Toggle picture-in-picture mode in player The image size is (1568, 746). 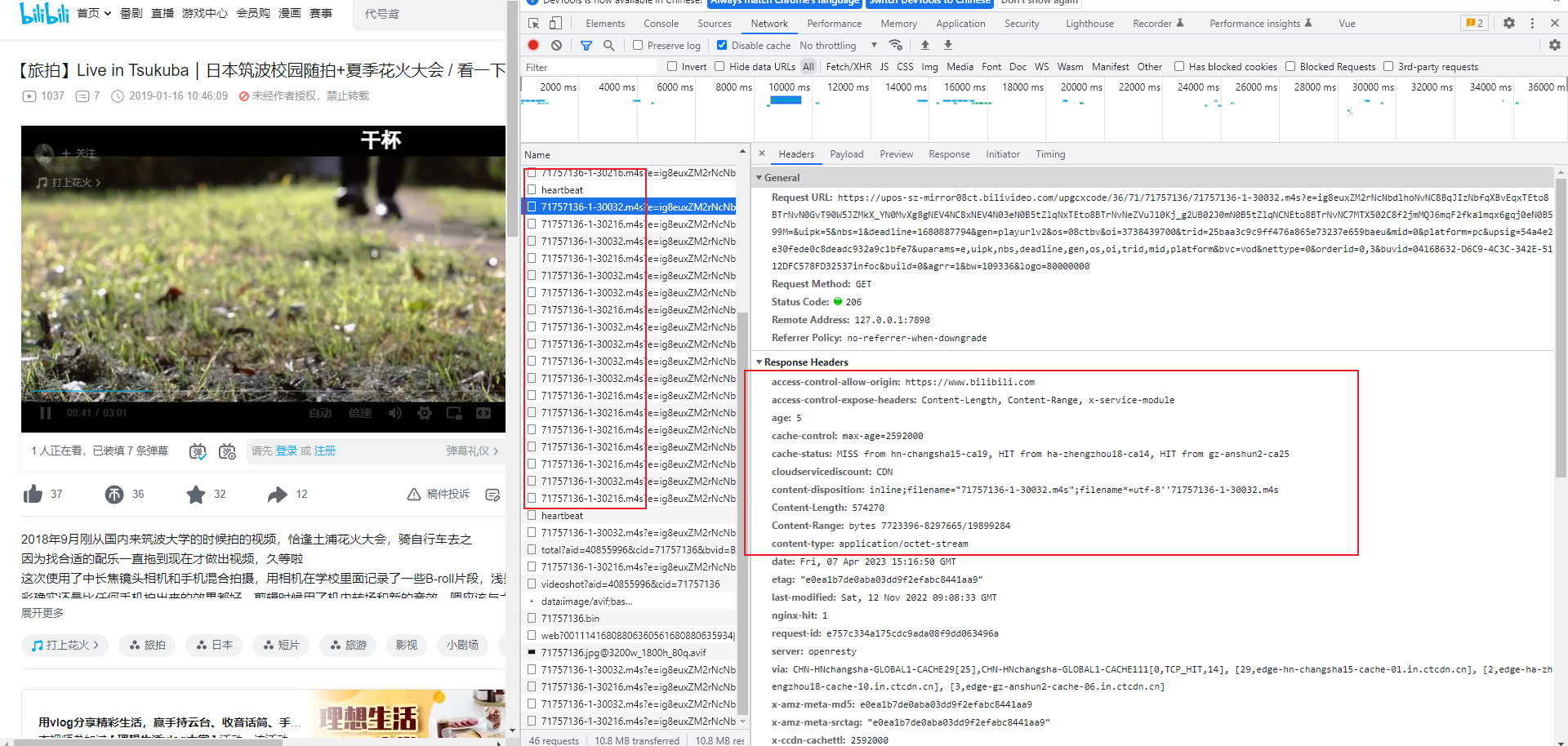454,413
